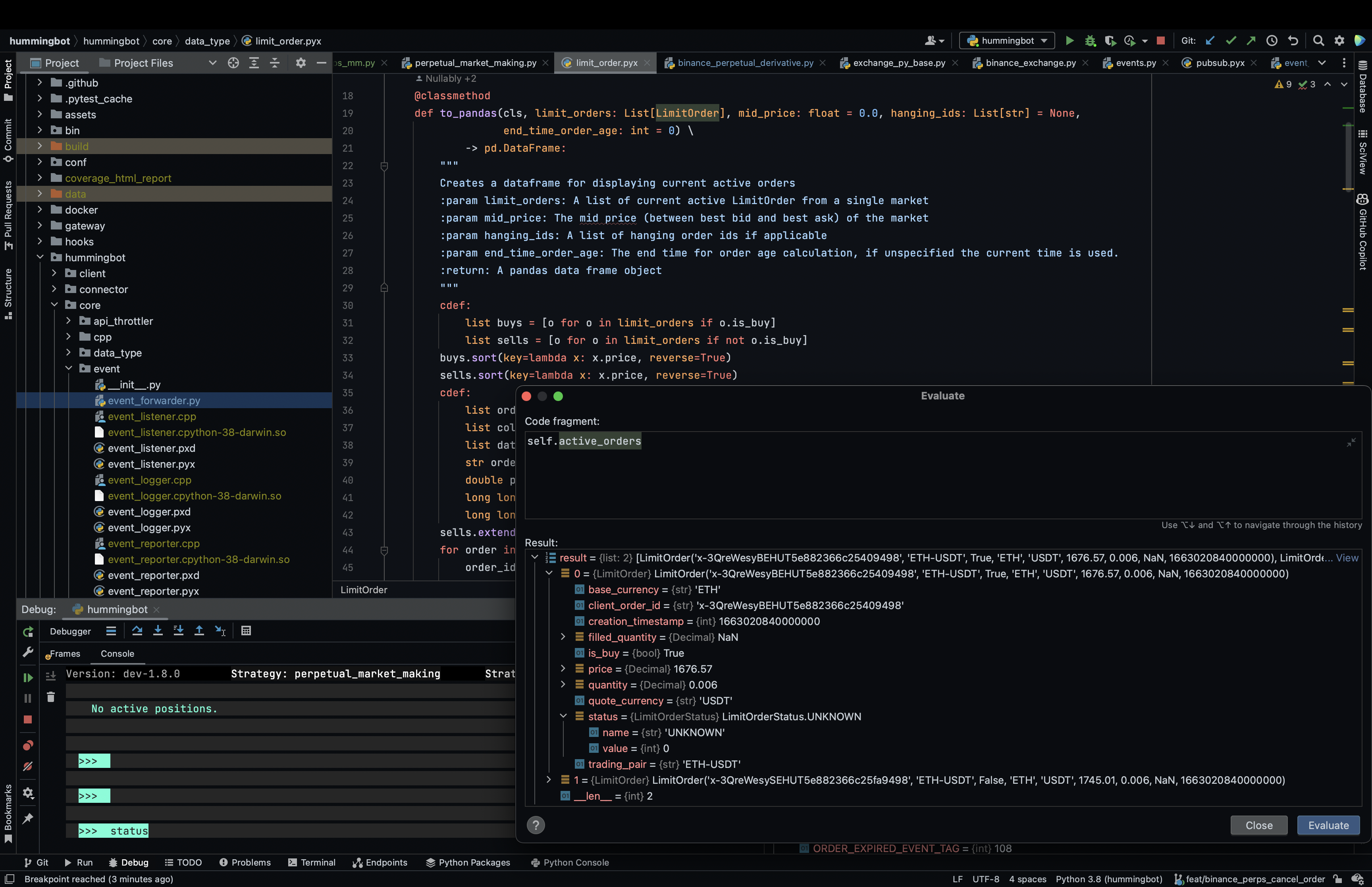Click the Step Over debugger icon
1372x887 pixels.
(x=137, y=631)
